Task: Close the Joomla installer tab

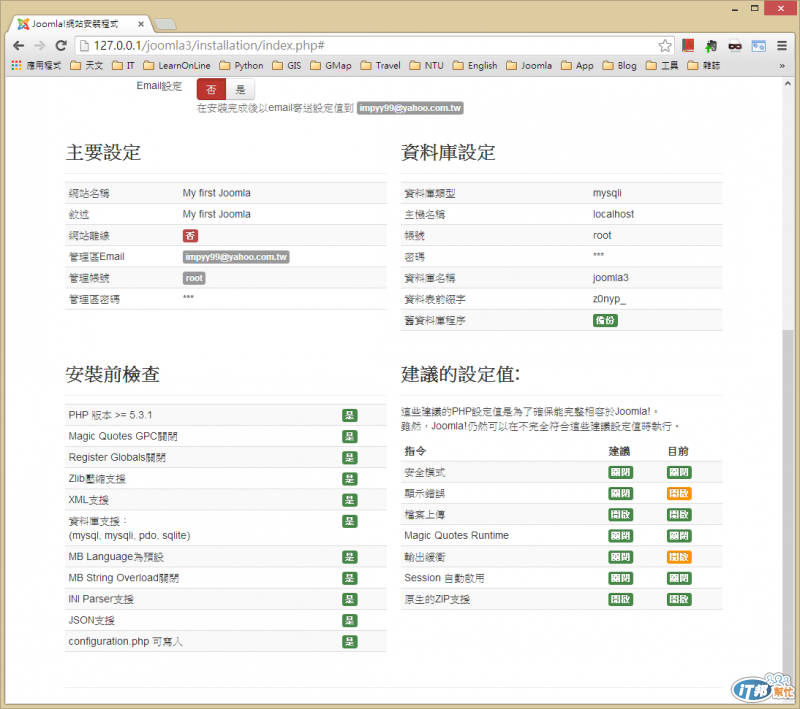Action: (x=141, y=24)
